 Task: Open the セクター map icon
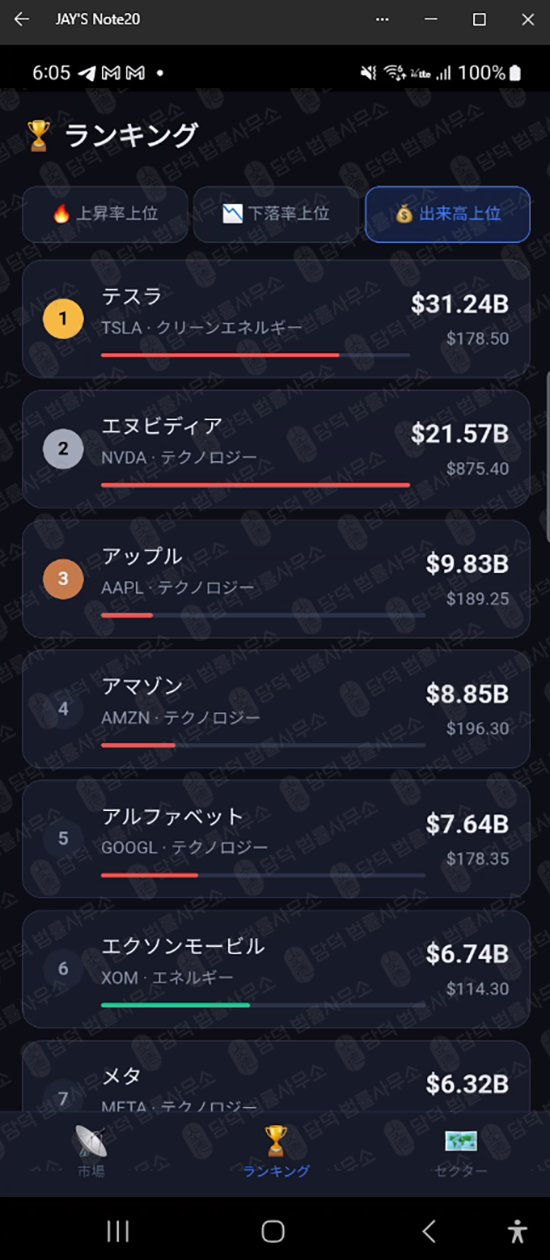coord(461,1141)
